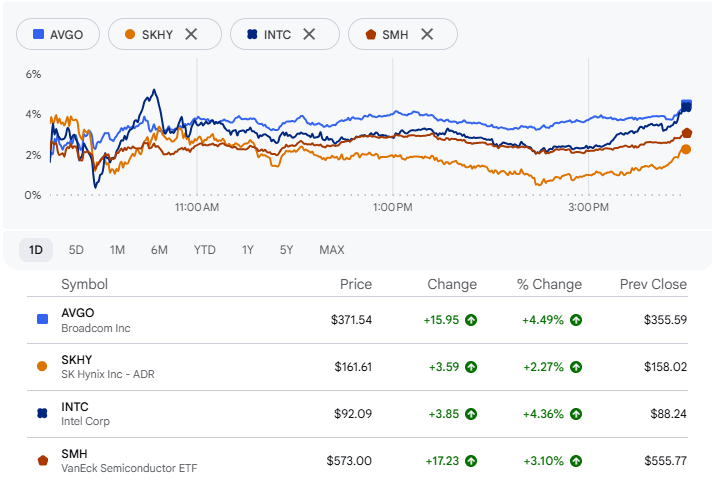Viewport: 712px width, 490px height.
Task: Click the 6% y-axis label
Action: [x=33, y=74]
